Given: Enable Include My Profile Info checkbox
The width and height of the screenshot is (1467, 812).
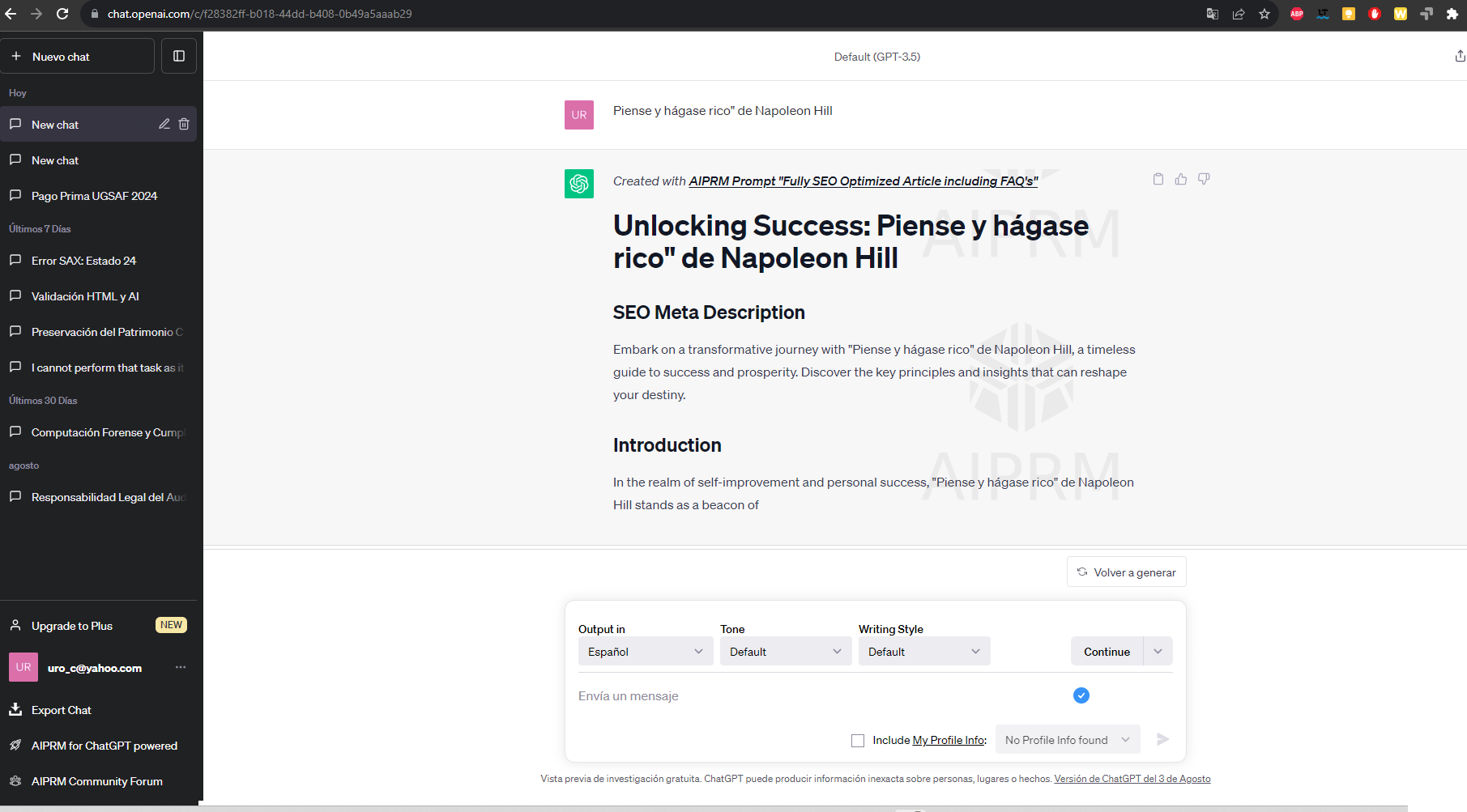Looking at the screenshot, I should point(858,740).
